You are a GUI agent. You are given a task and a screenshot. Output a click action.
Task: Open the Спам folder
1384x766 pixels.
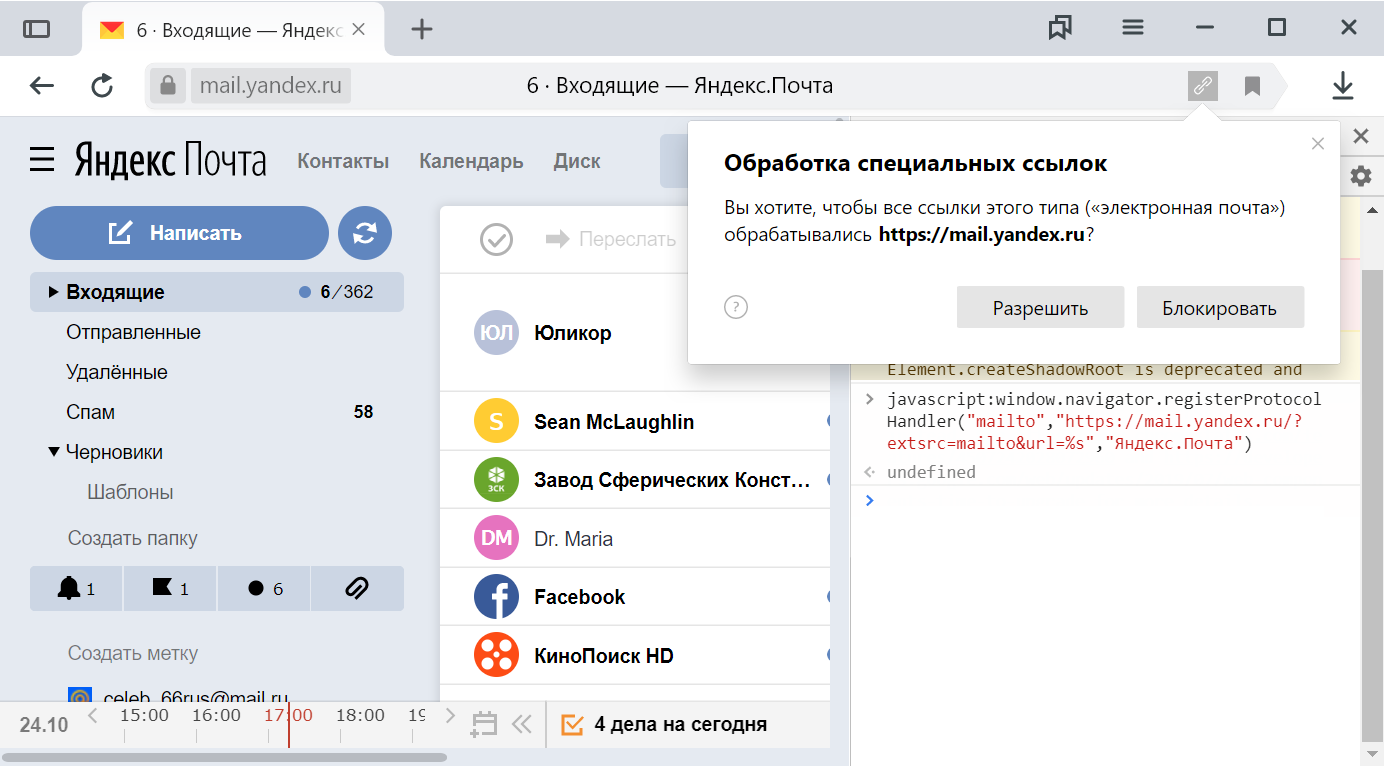click(90, 412)
